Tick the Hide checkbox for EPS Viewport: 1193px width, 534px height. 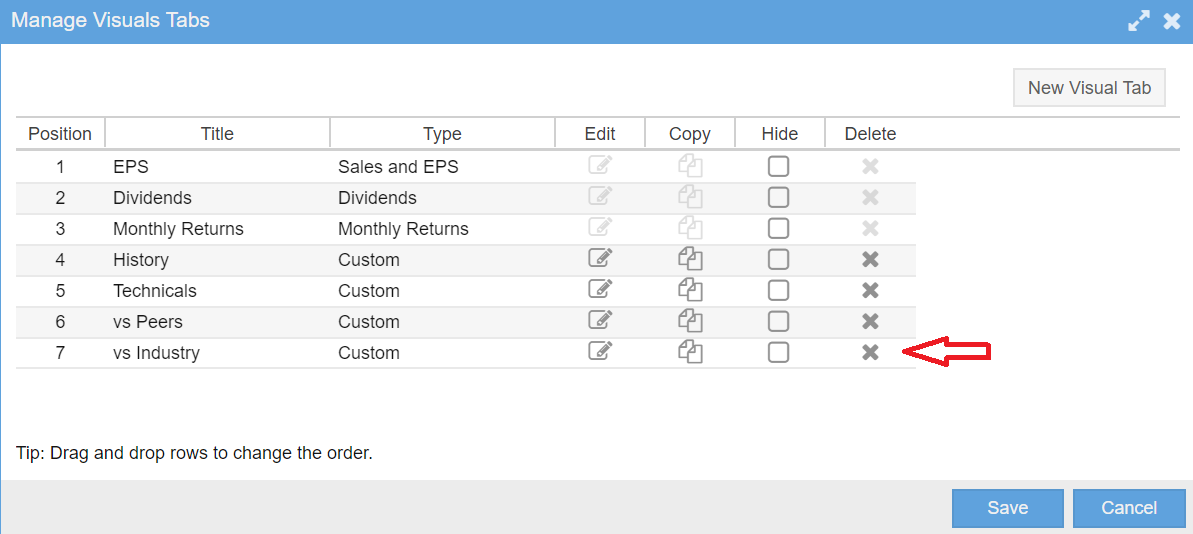coord(778,166)
